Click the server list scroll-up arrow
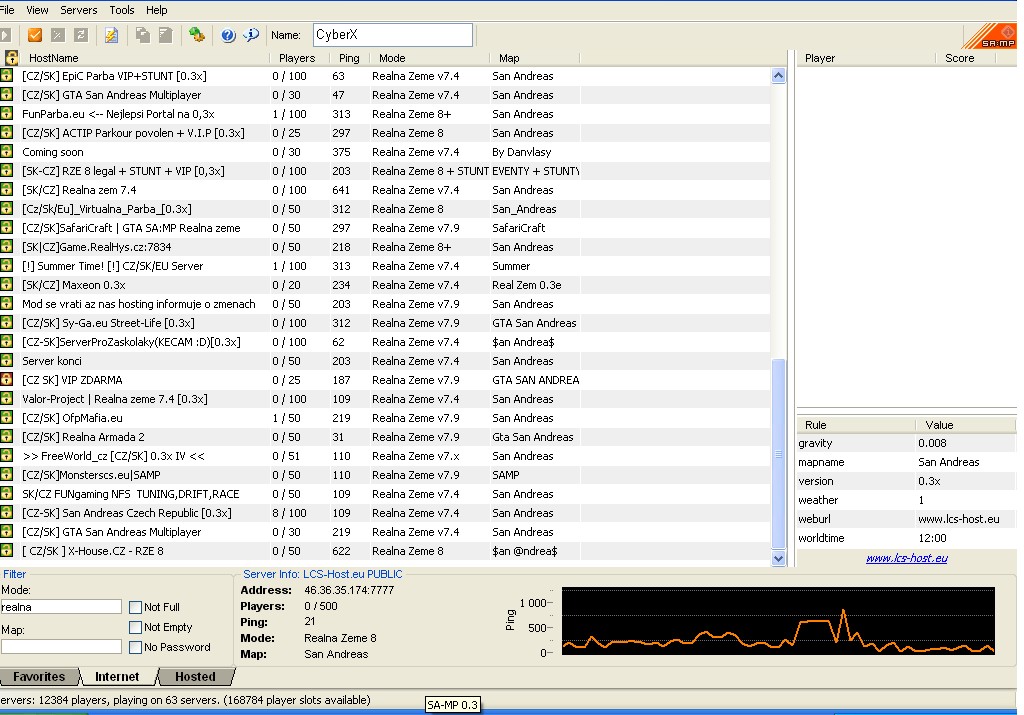This screenshot has height=715, width=1024. 778,76
